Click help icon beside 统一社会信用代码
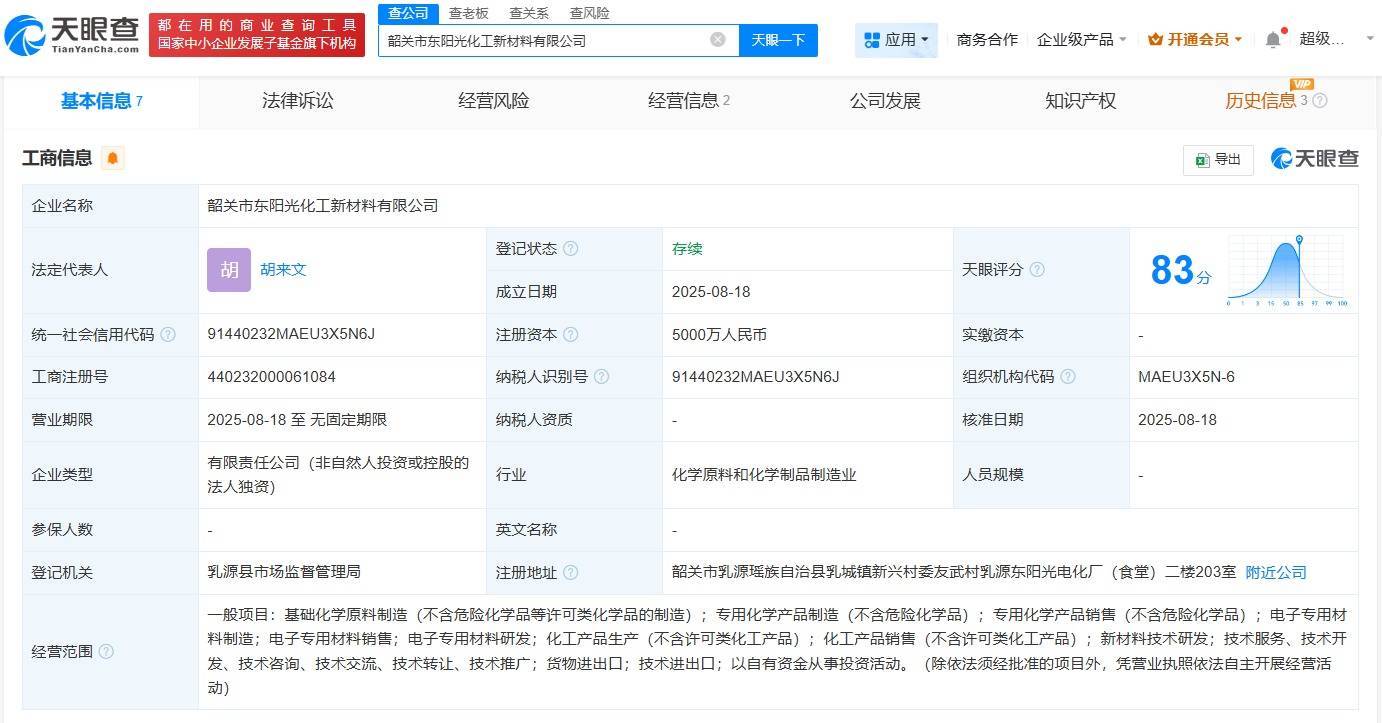 (x=168, y=335)
